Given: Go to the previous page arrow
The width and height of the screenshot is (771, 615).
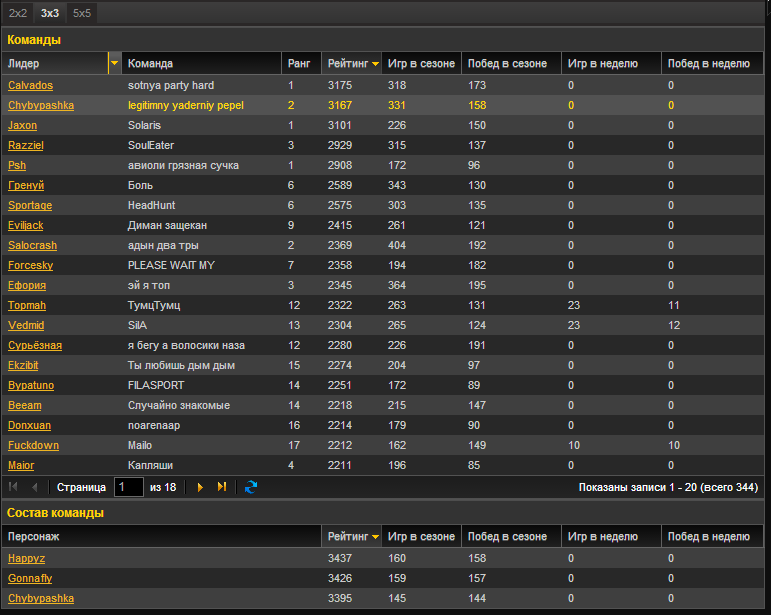Looking at the screenshot, I should coord(34,487).
